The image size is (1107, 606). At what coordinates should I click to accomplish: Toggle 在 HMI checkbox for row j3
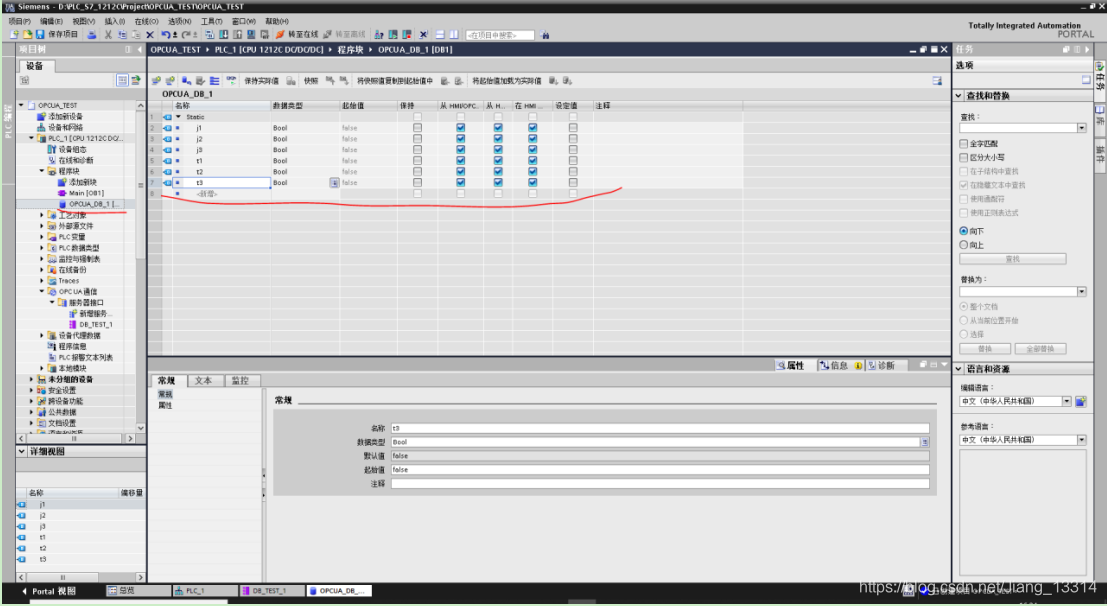pos(532,150)
